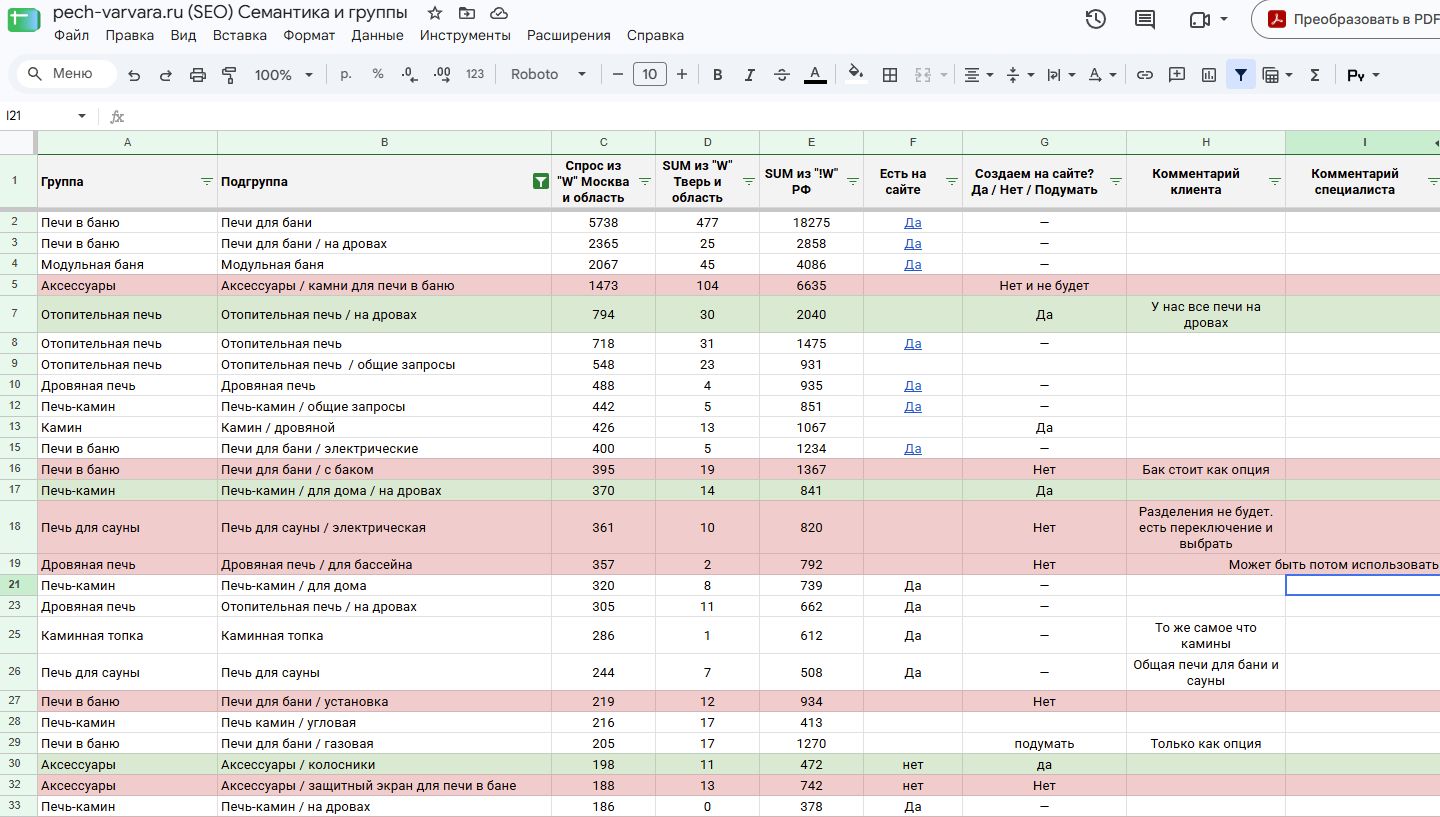Image resolution: width=1440 pixels, height=817 pixels.
Task: Open the green filter on Подгруппа column
Action: [x=540, y=182]
